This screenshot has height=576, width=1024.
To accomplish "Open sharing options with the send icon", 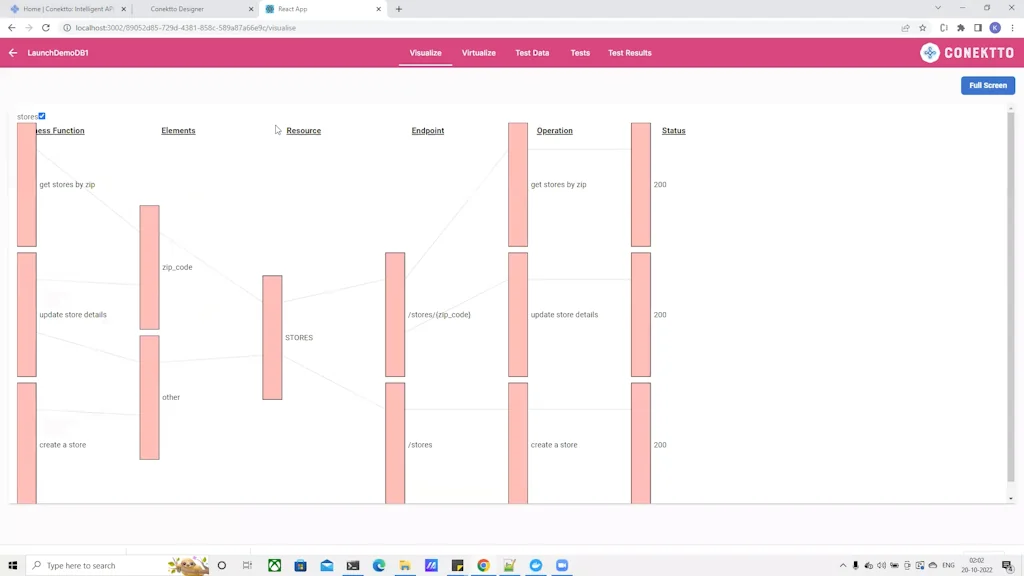I will [x=904, y=28].
